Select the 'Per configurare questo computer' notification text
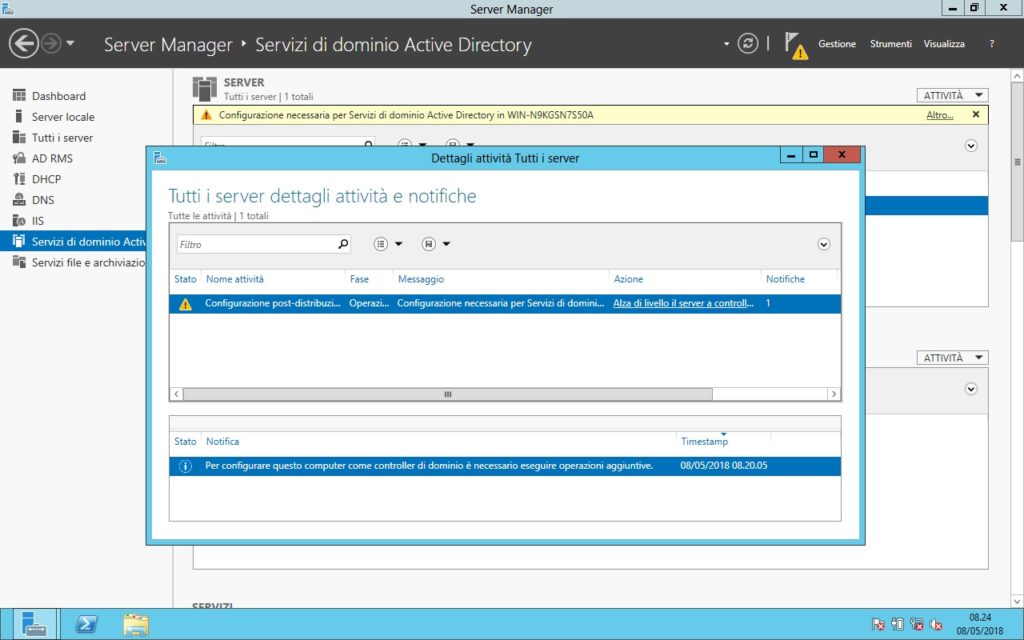This screenshot has height=640, width=1024. [x=429, y=466]
